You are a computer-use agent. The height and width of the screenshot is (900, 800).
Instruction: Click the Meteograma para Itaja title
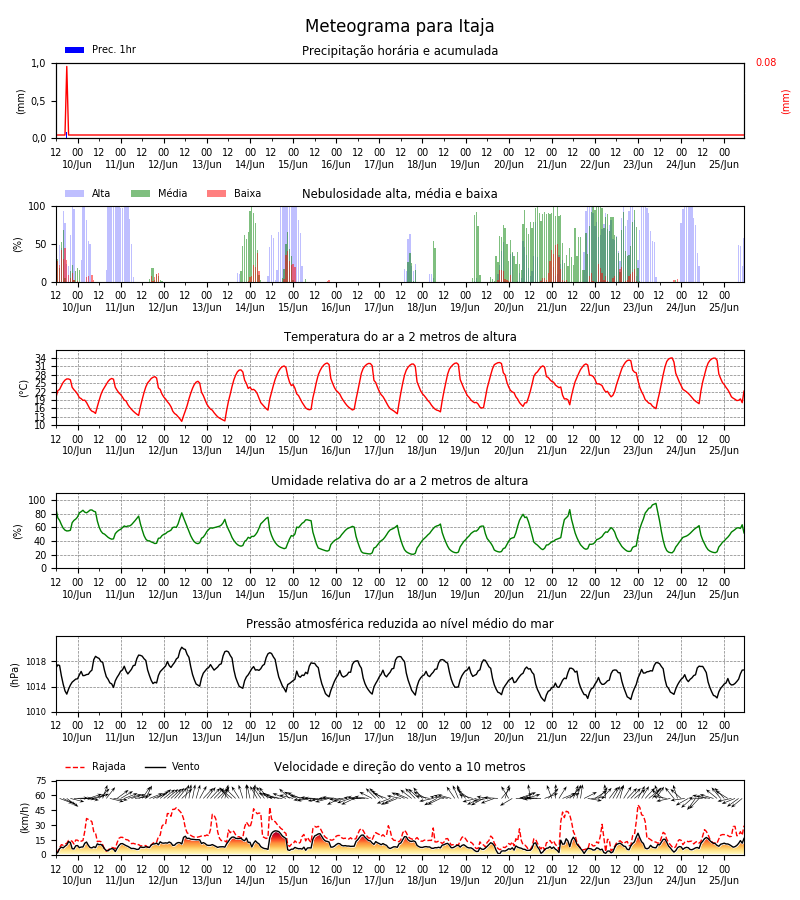(x=399, y=26)
